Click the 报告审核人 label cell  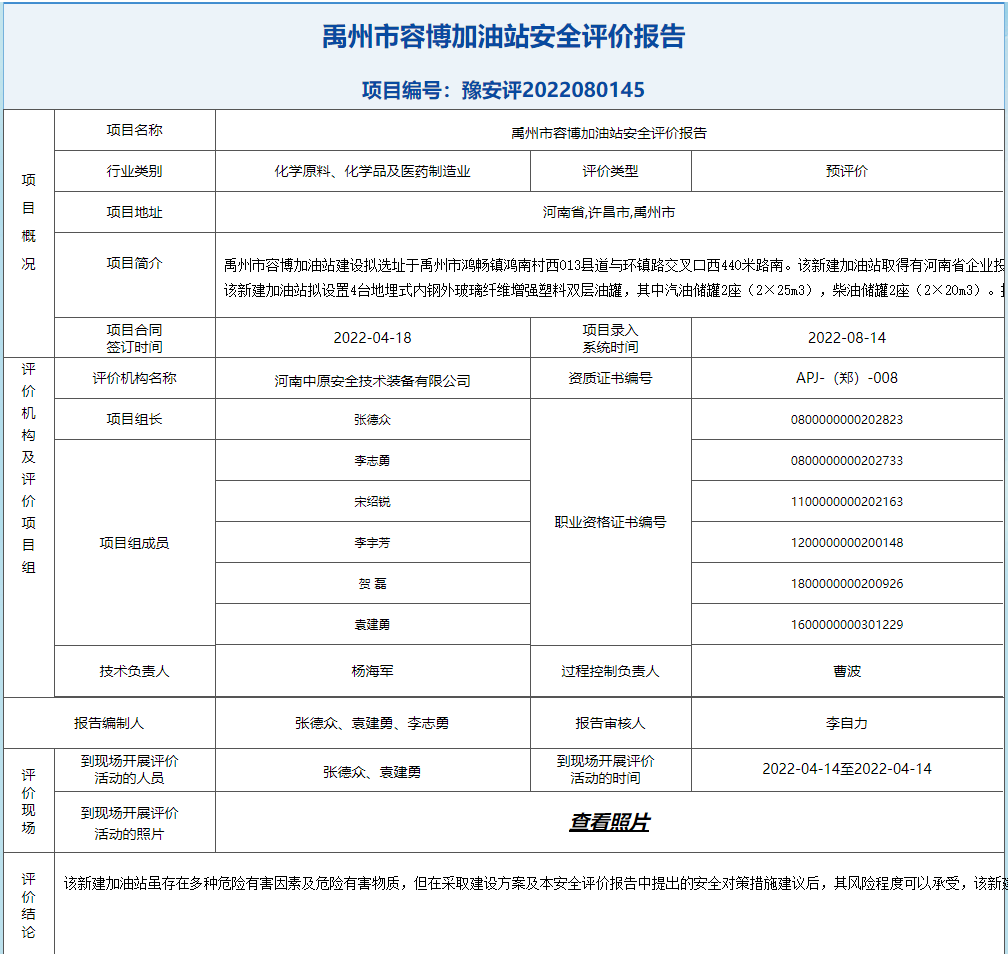click(x=610, y=723)
